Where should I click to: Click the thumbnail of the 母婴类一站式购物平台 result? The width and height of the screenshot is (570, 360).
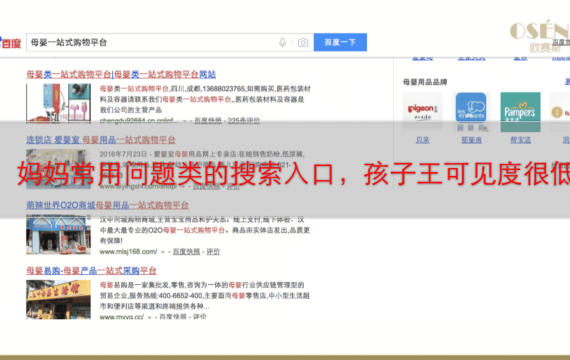pos(59,103)
